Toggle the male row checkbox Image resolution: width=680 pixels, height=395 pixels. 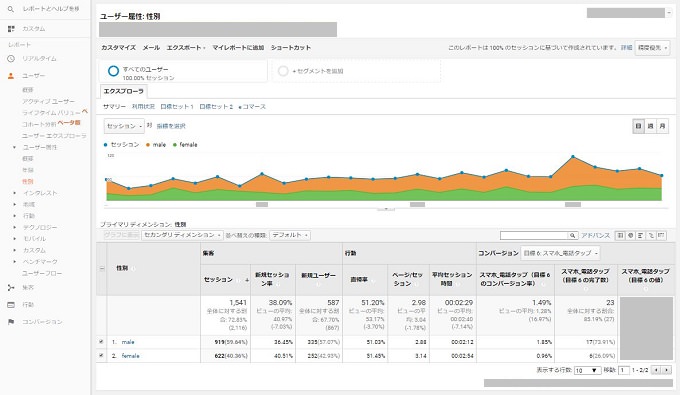[x=101, y=342]
